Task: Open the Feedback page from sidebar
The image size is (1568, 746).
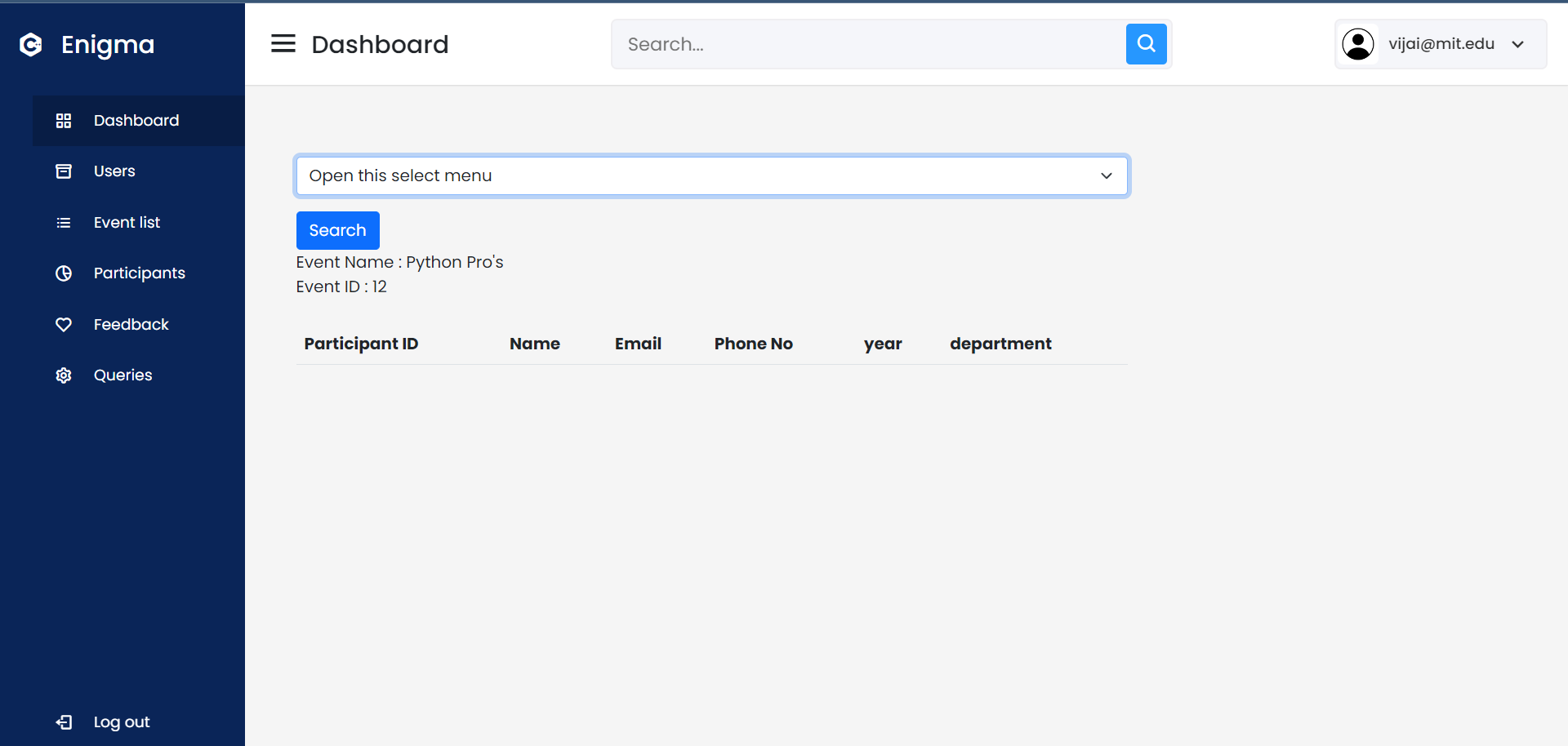Action: 139,325
